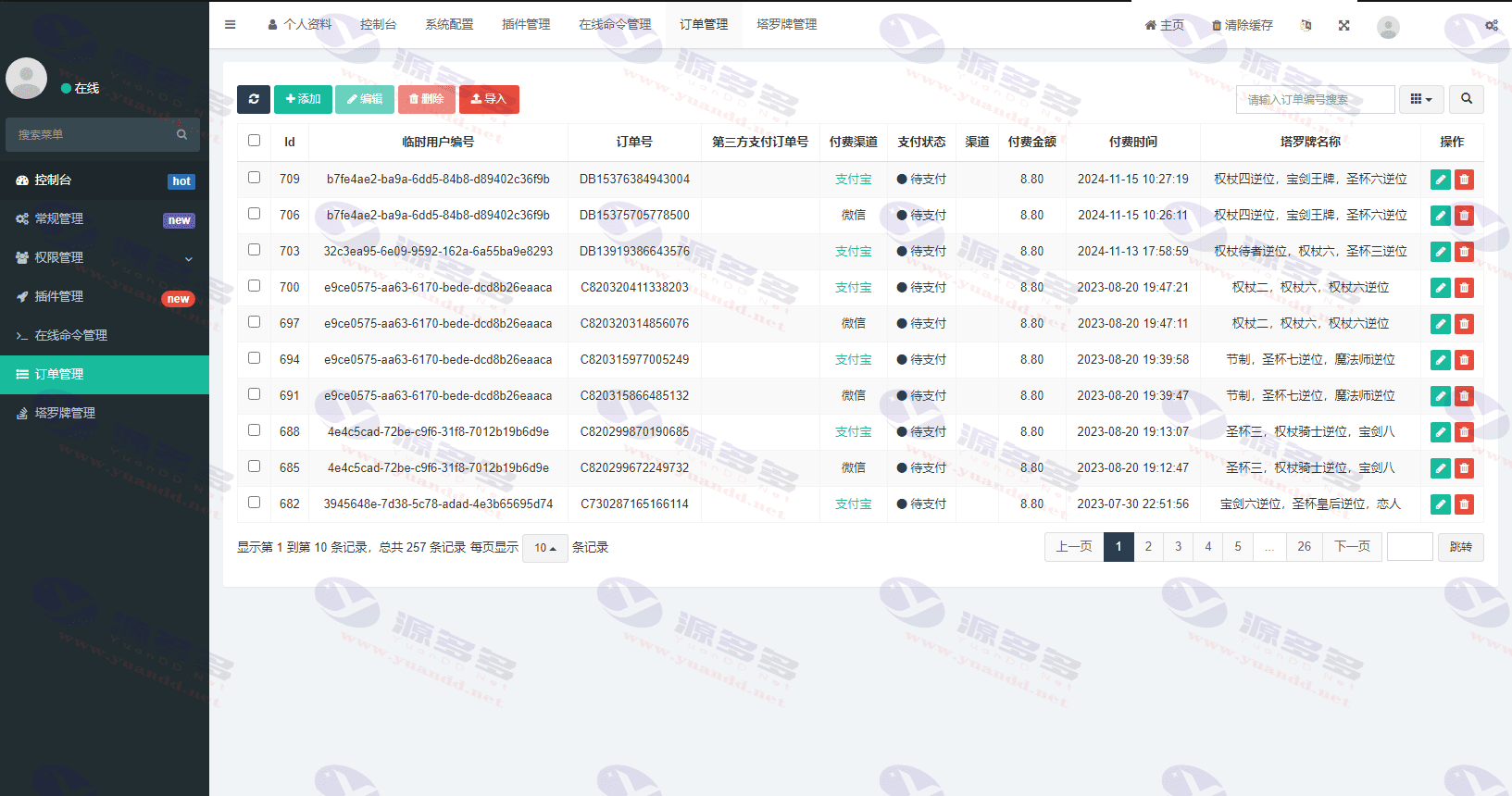Edit order row 706 with pencil icon

pyautogui.click(x=1441, y=216)
